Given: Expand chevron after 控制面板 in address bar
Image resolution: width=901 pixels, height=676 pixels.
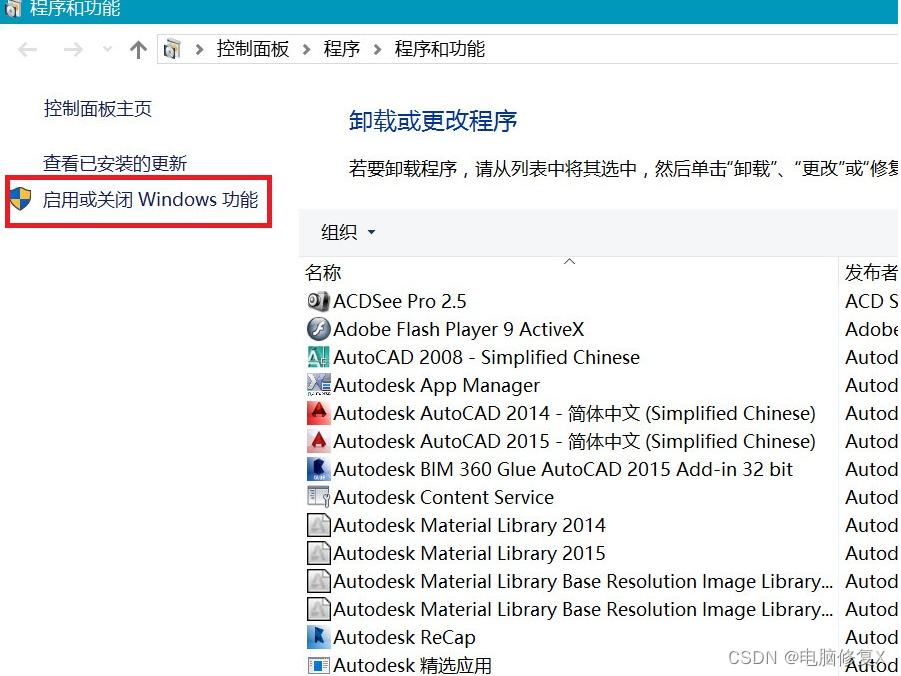Looking at the screenshot, I should tap(306, 49).
